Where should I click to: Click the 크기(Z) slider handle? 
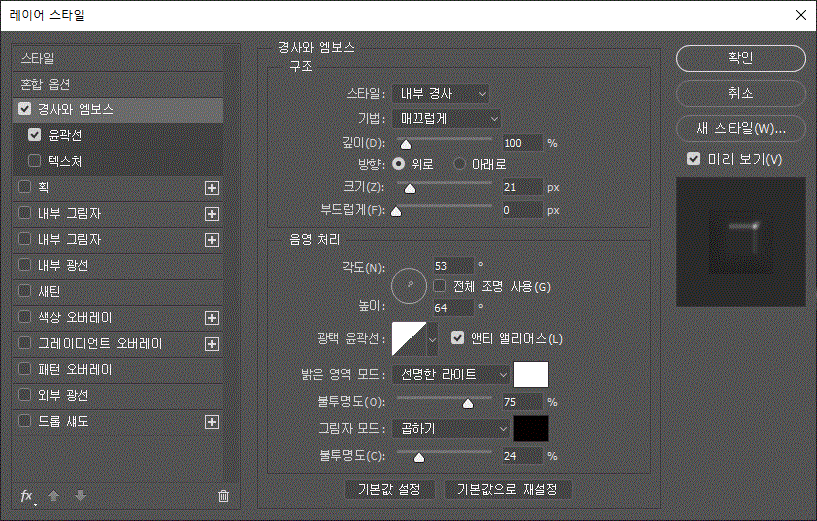[410, 188]
